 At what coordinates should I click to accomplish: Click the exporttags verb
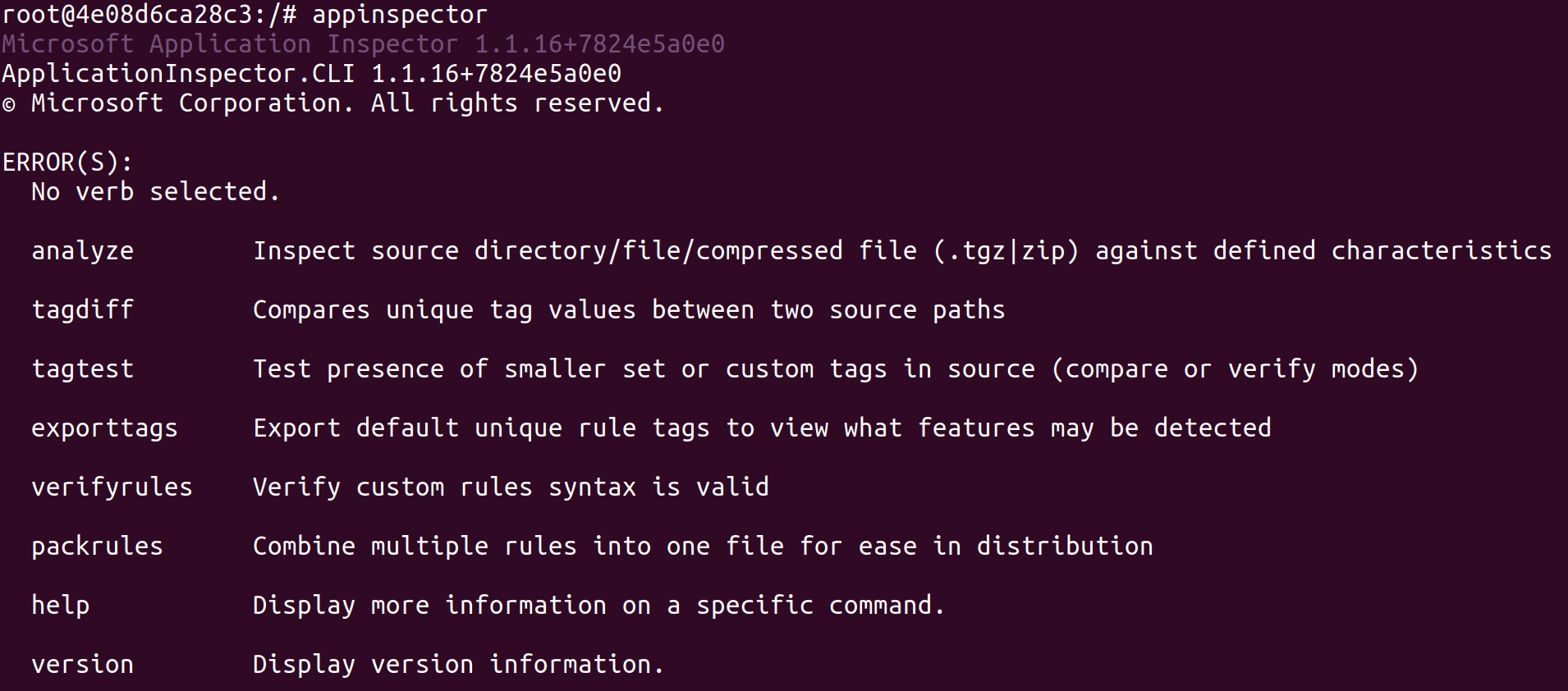point(104,428)
